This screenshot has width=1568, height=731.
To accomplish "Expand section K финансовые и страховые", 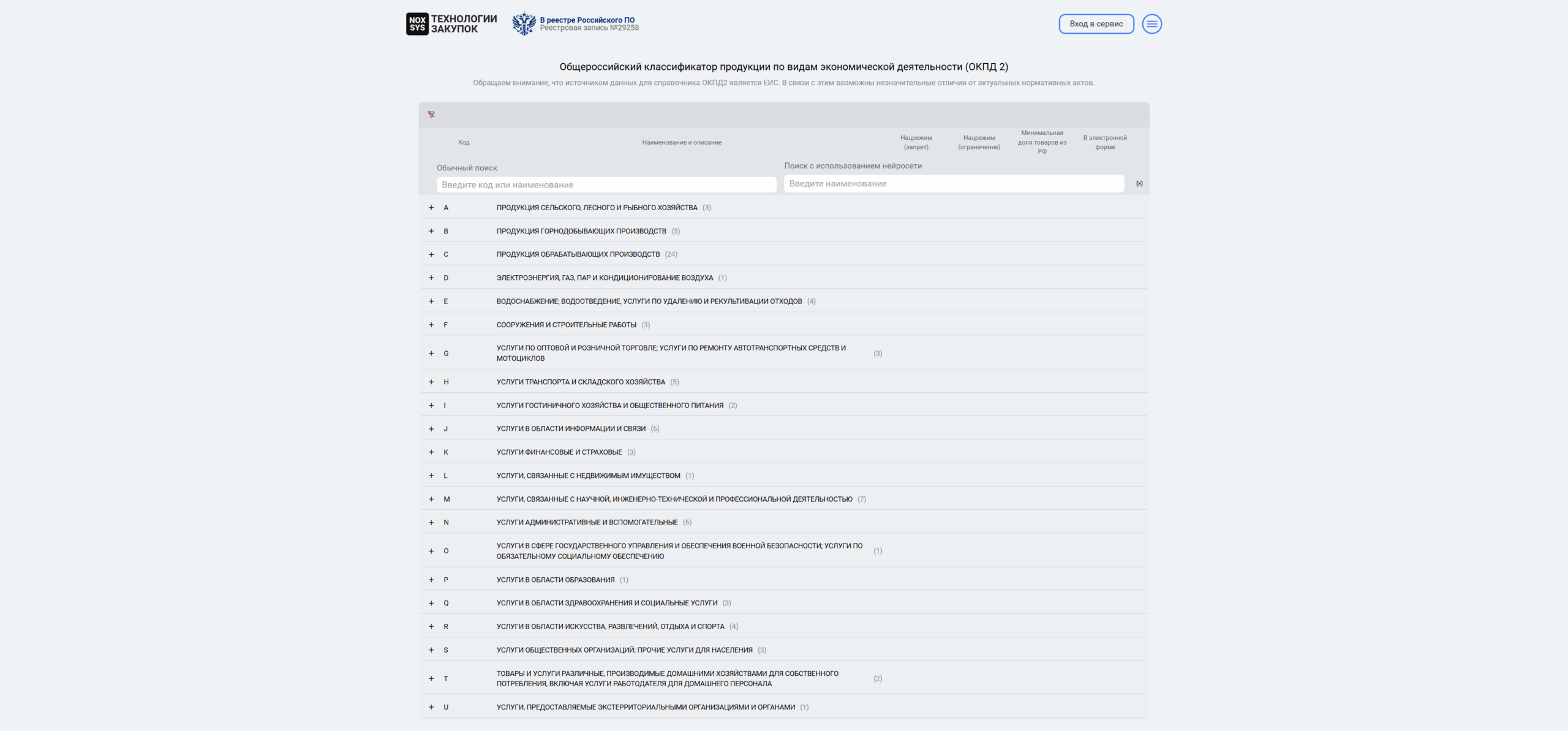I will click(x=431, y=452).
